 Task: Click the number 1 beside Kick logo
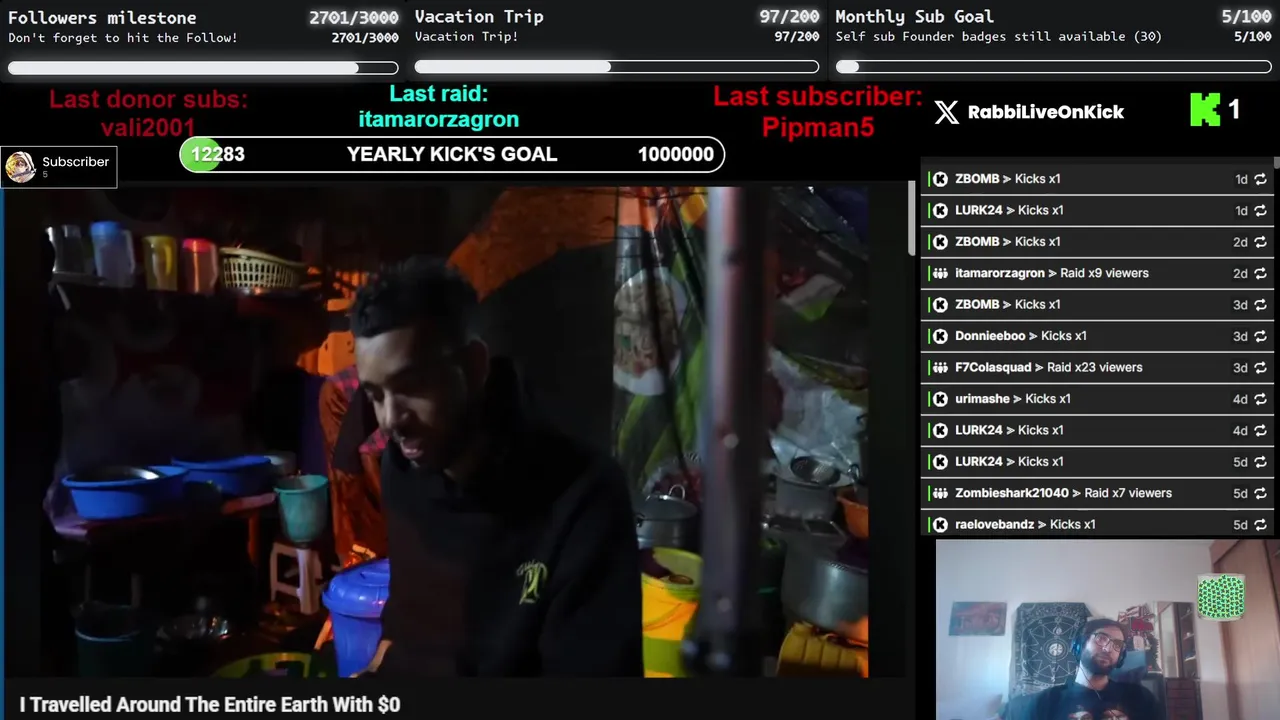coord(1234,109)
